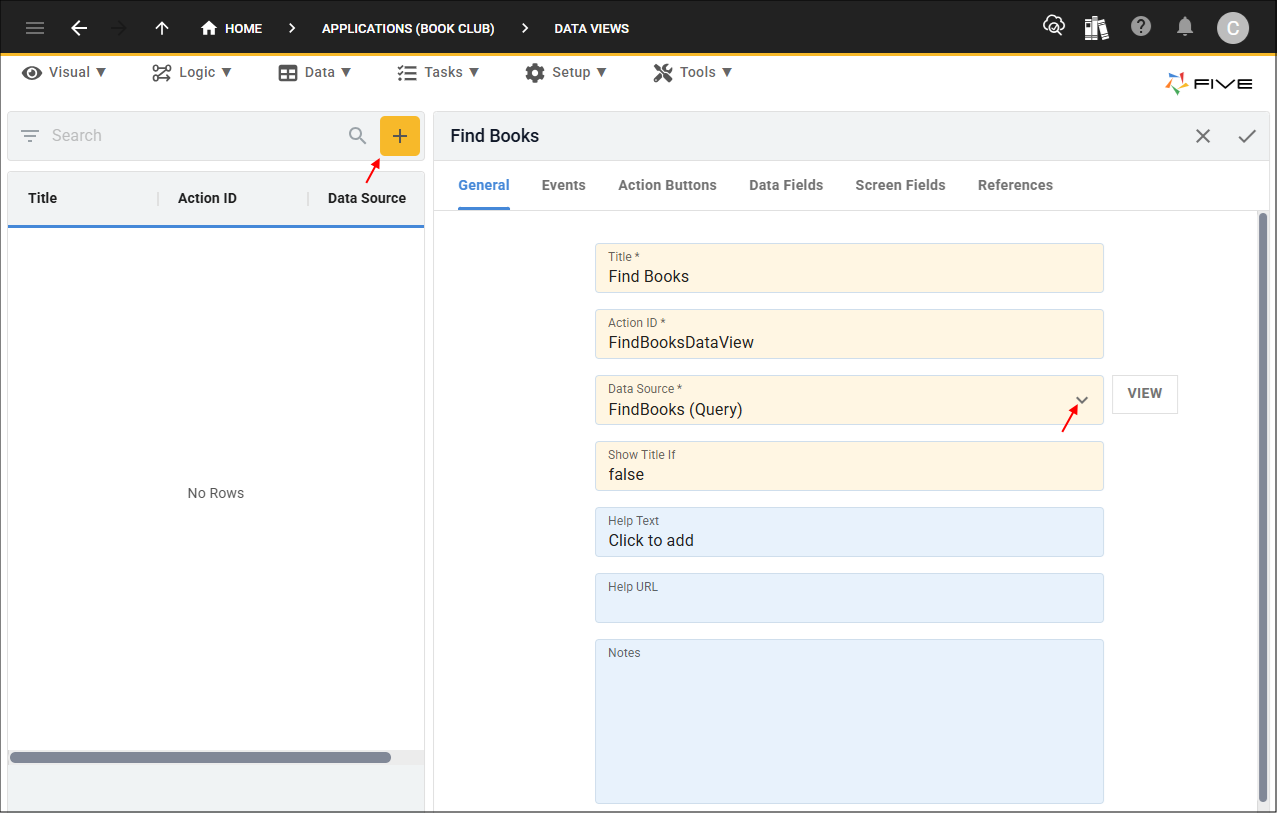Open the notifications bell
This screenshot has width=1277, height=813.
click(1185, 27)
